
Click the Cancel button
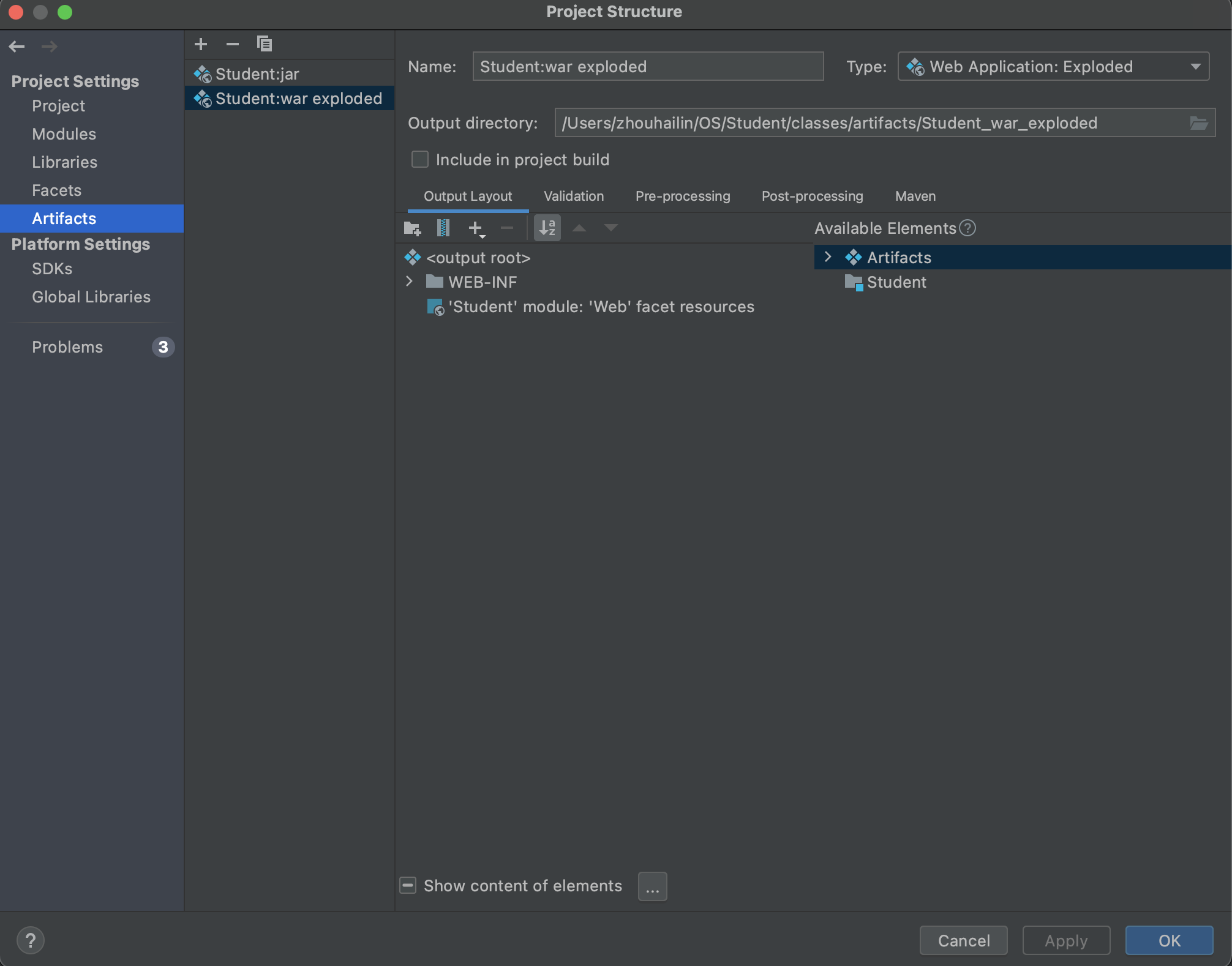pyautogui.click(x=963, y=940)
